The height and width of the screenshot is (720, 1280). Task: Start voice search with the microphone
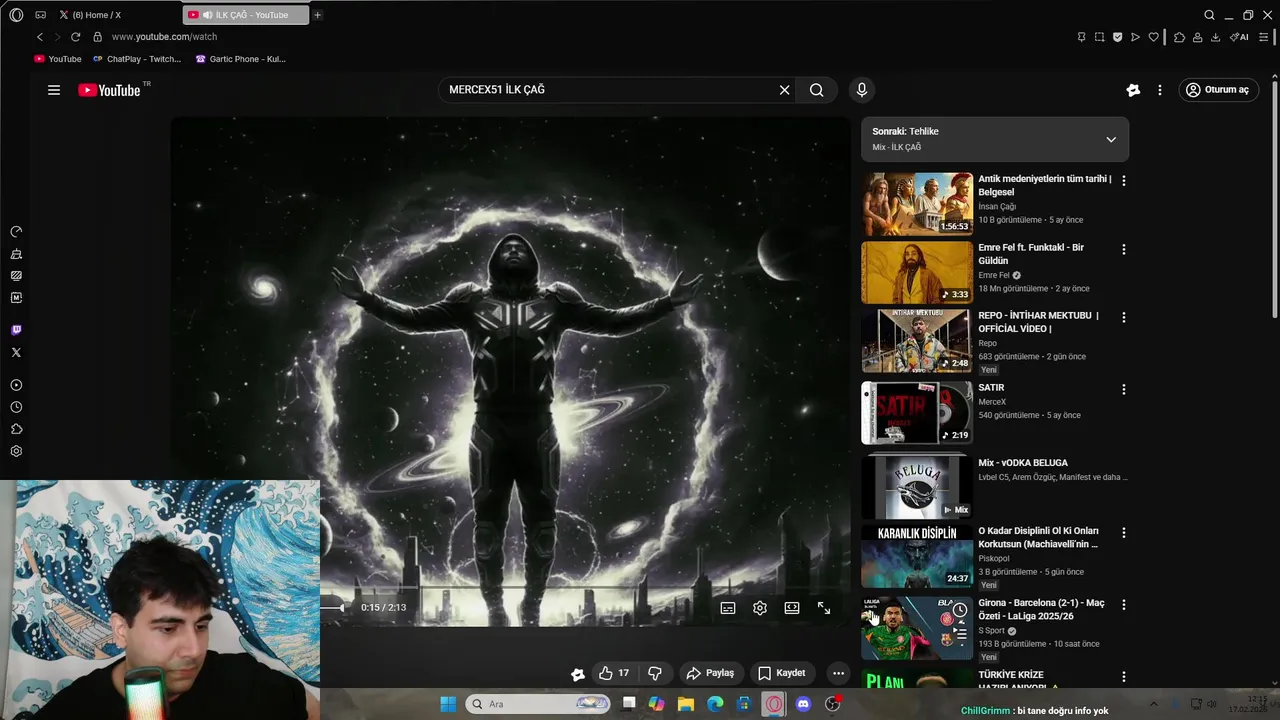tap(862, 90)
